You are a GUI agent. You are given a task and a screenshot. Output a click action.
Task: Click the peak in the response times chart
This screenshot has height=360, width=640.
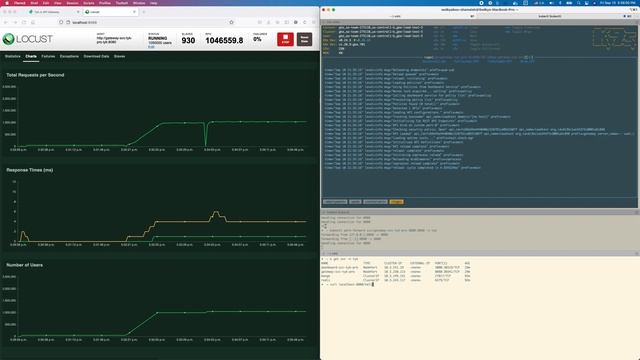click(216, 213)
